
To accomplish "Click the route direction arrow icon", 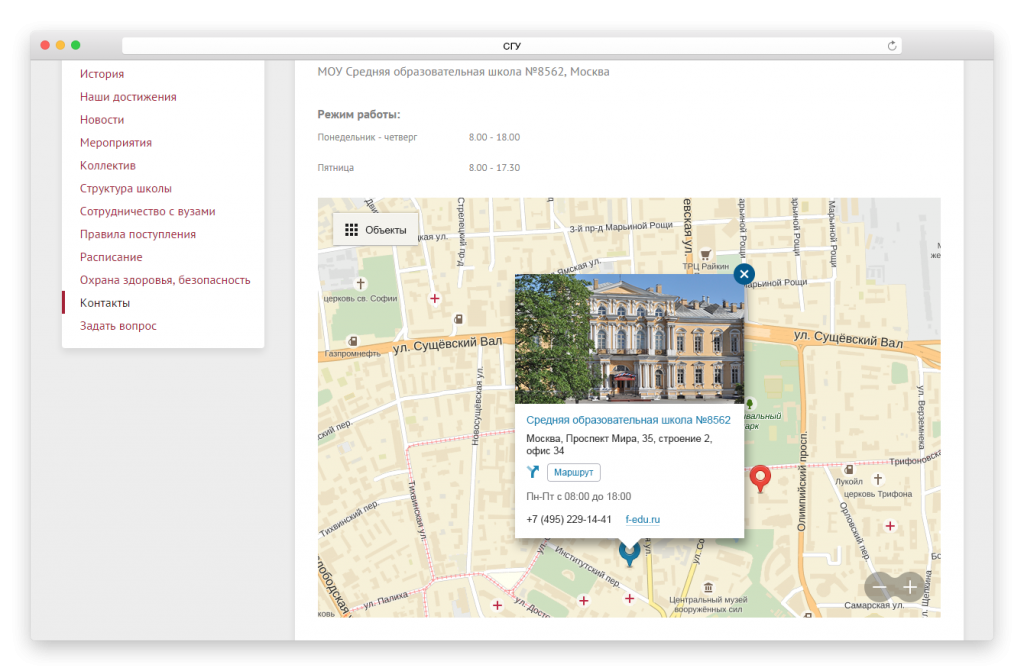I will coord(533,472).
